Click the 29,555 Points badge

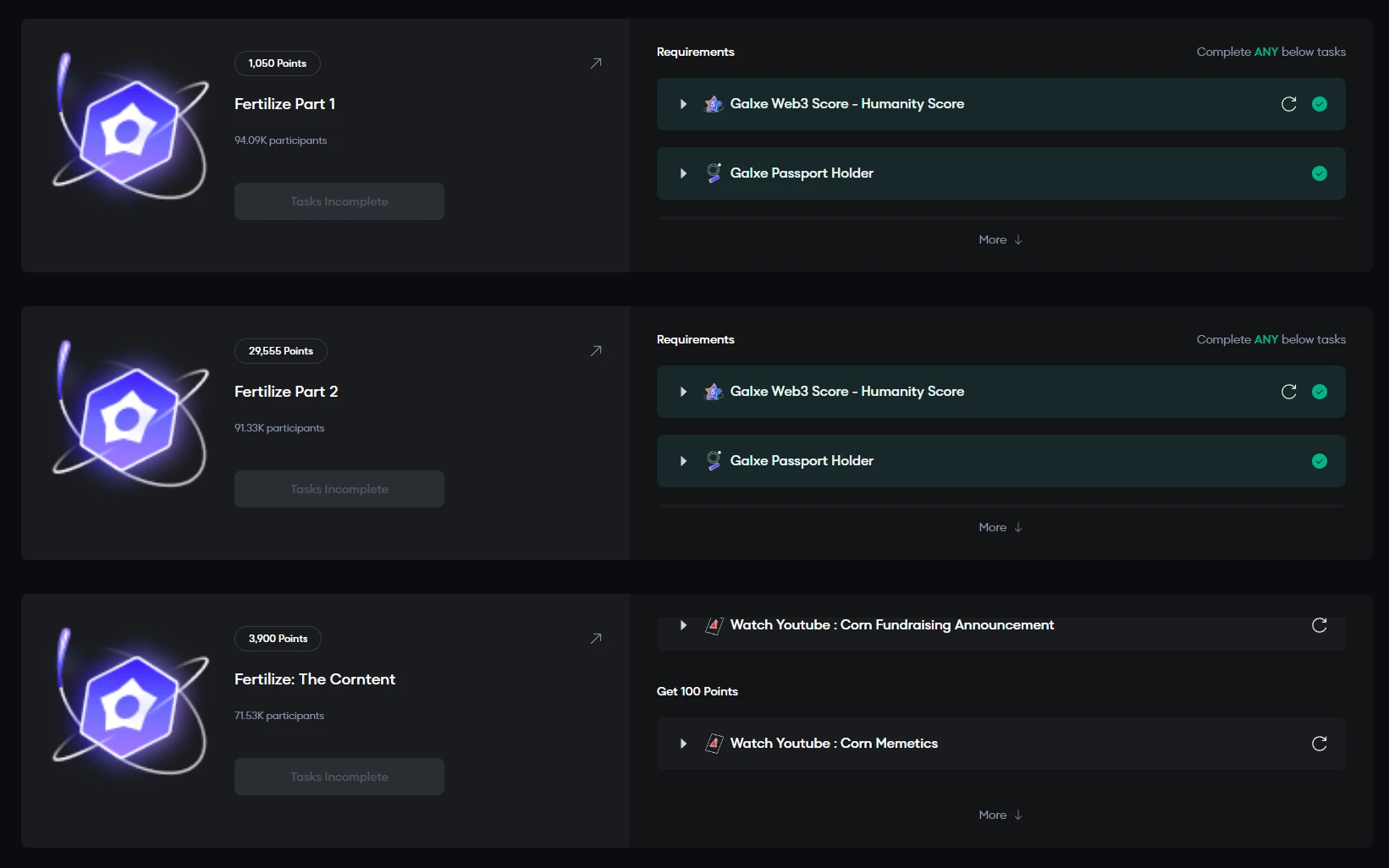click(280, 351)
